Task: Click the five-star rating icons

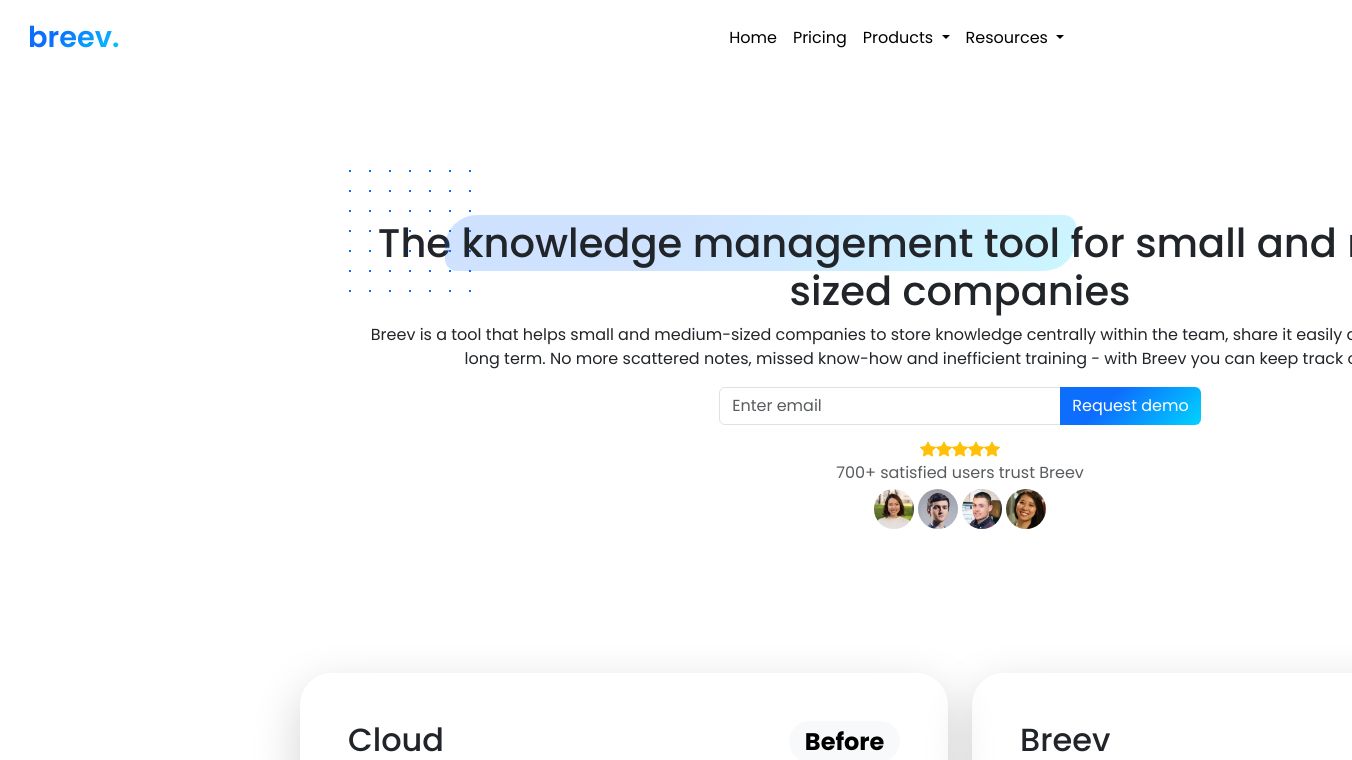Action: [x=960, y=450]
